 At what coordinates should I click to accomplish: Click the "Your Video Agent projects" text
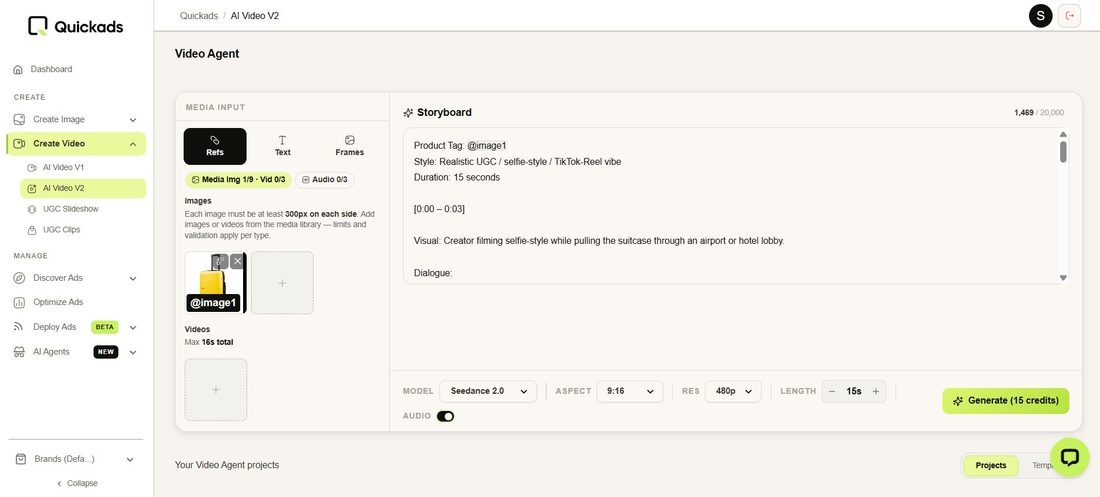click(227, 465)
